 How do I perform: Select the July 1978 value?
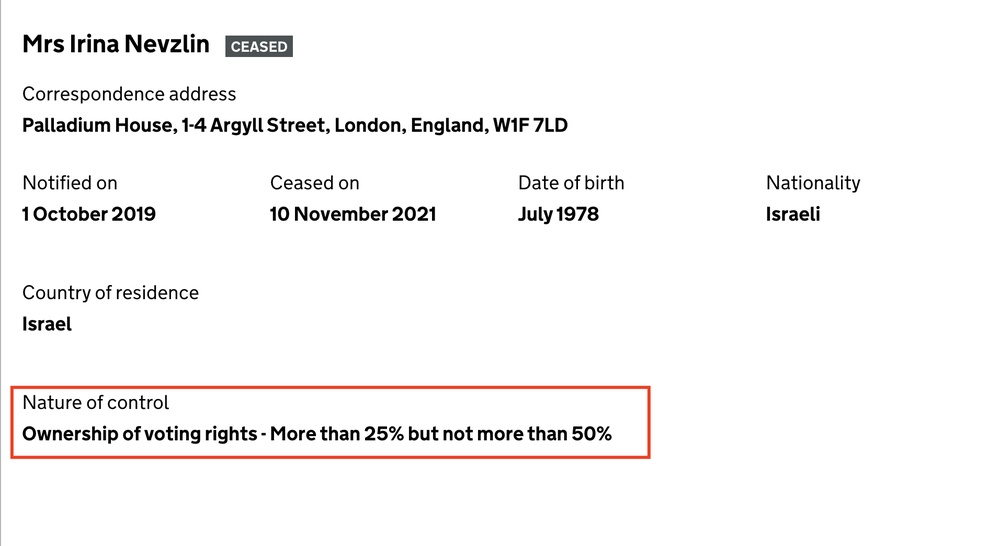pyautogui.click(x=558, y=214)
